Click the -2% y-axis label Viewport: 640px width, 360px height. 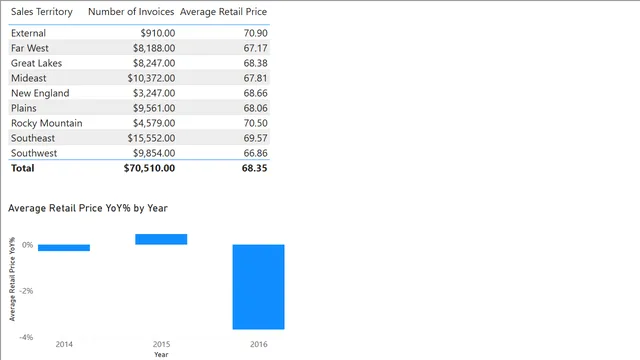pos(26,291)
